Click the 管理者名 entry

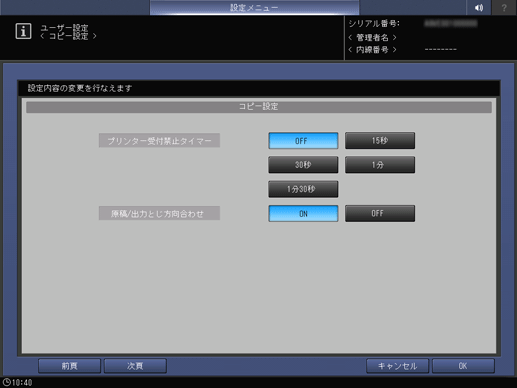coord(372,37)
